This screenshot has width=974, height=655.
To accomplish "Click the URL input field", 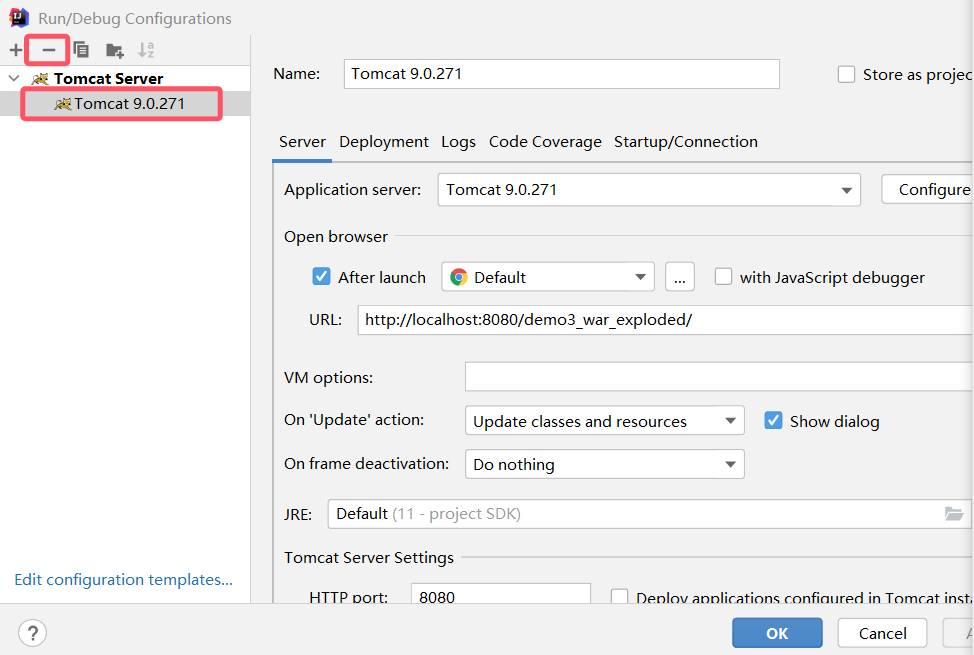I will [x=665, y=319].
